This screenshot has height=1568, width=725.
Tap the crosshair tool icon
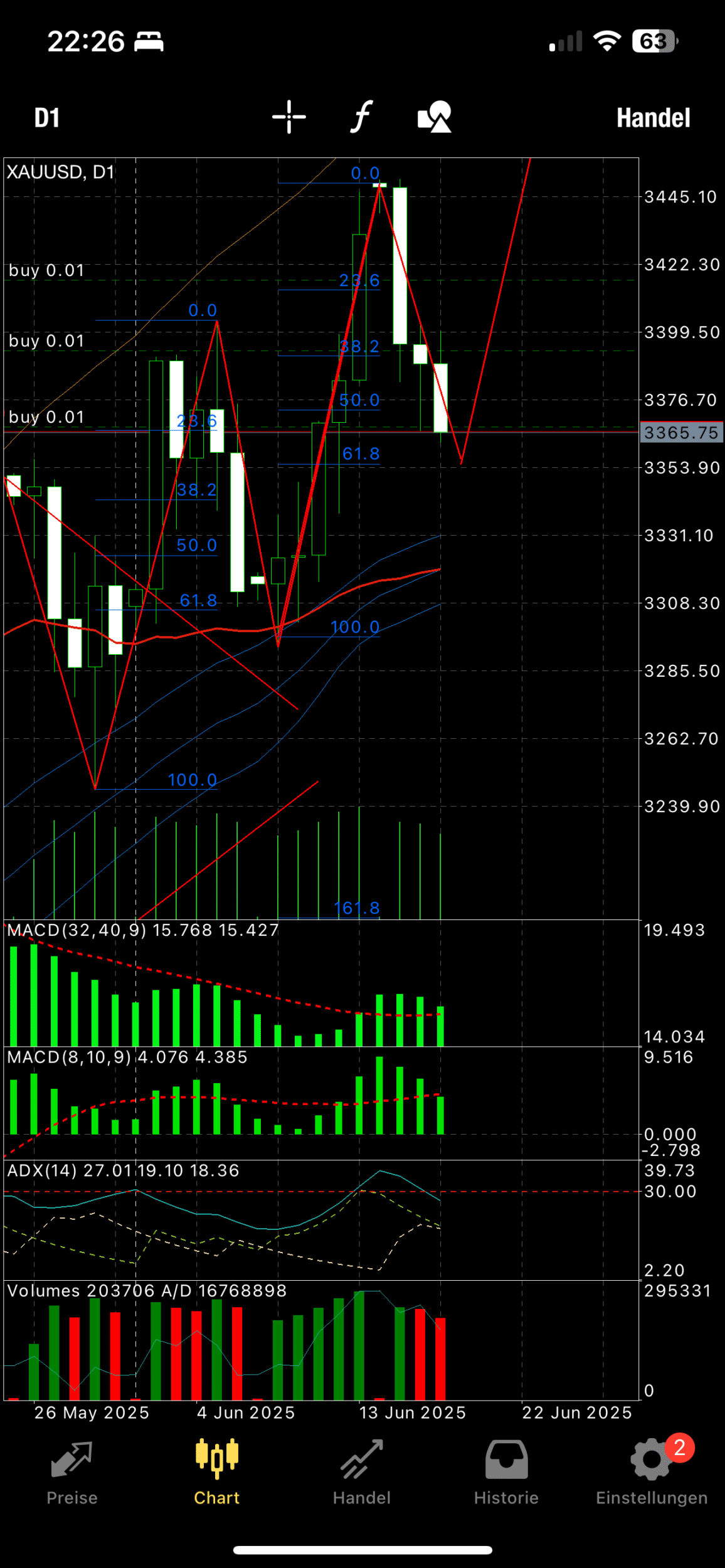[x=289, y=117]
